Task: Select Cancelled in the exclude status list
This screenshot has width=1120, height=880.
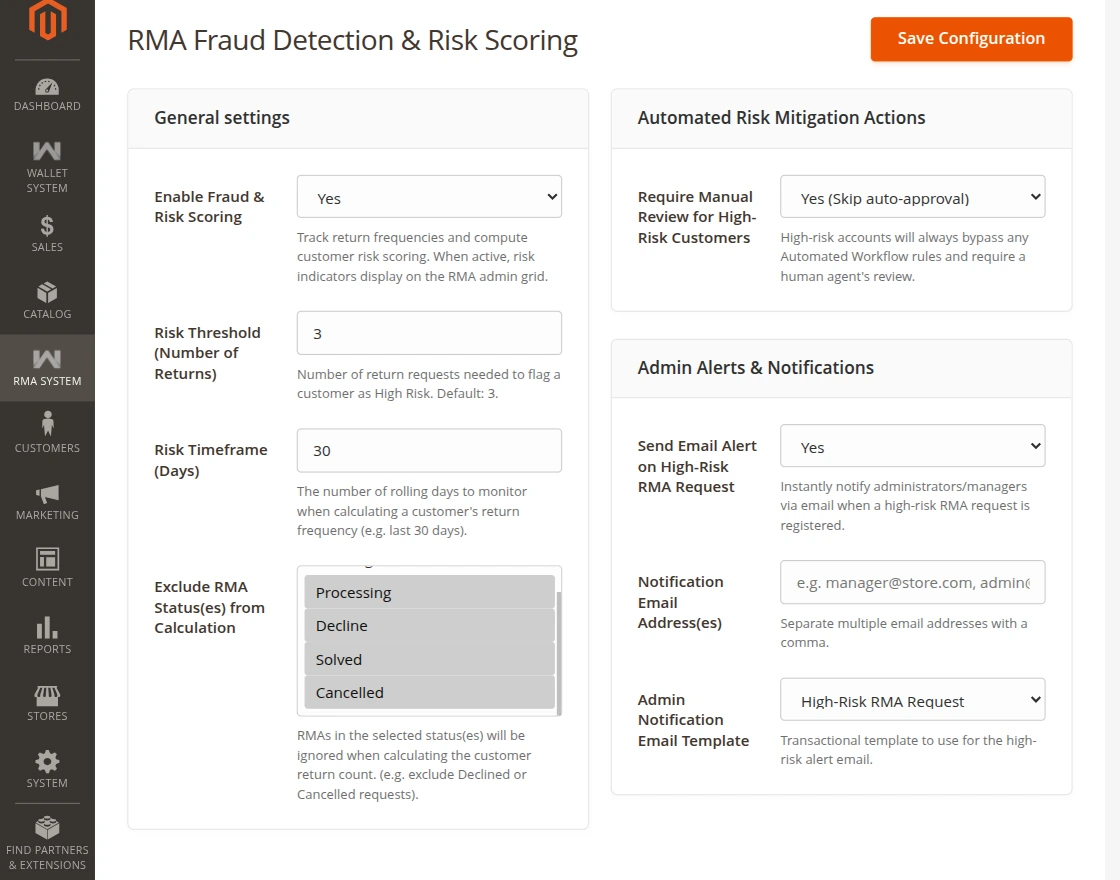Action: coord(429,692)
